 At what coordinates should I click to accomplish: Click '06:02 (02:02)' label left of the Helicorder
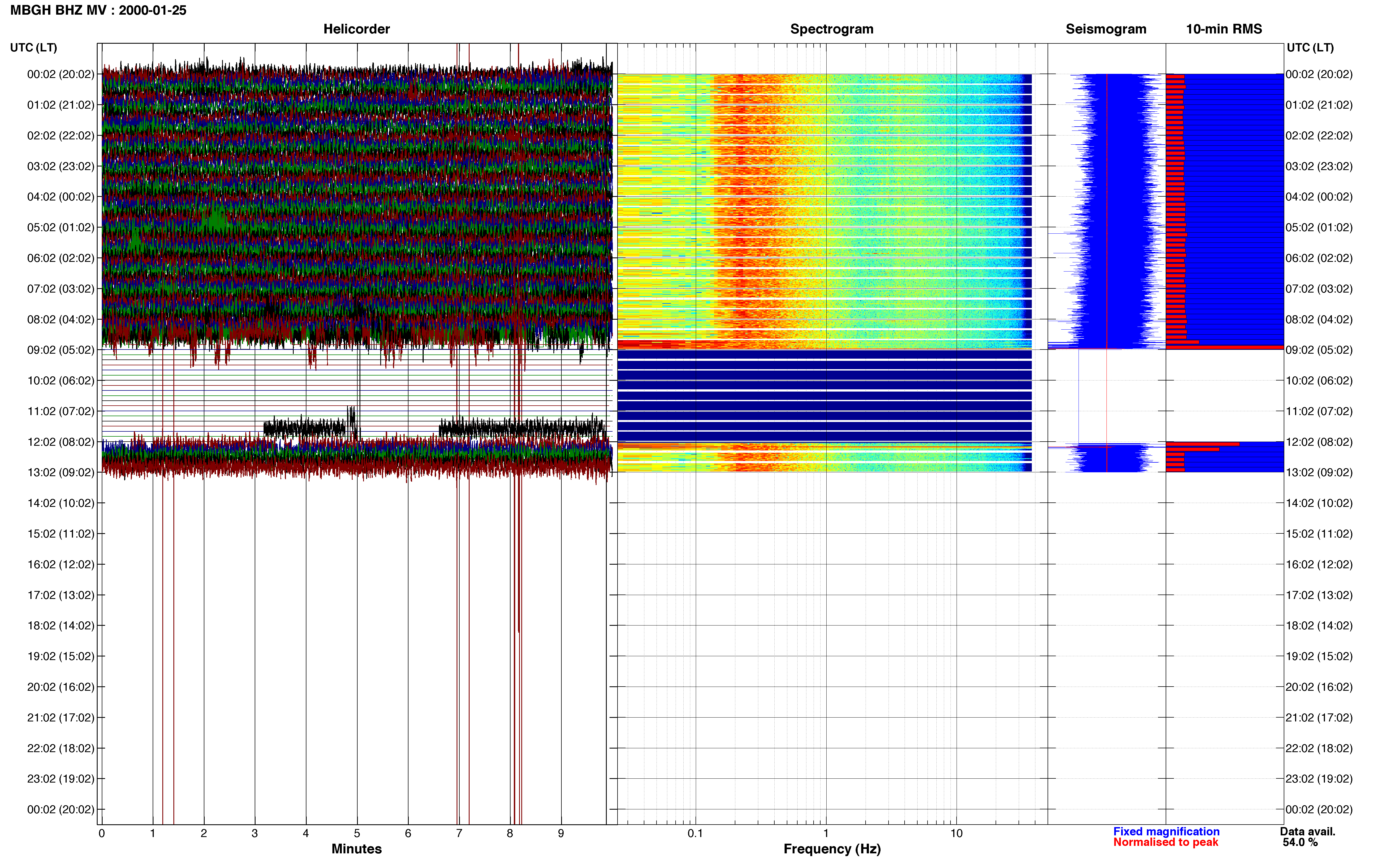click(60, 258)
